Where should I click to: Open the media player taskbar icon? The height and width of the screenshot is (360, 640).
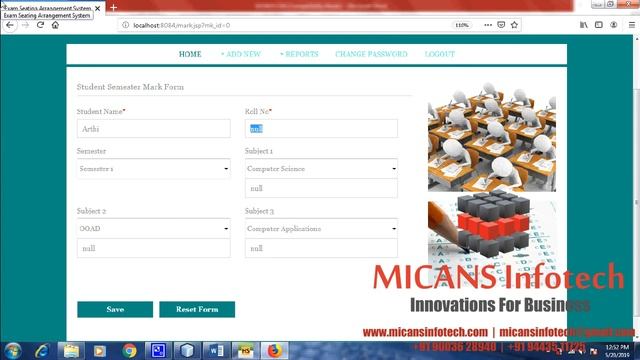tap(100, 351)
